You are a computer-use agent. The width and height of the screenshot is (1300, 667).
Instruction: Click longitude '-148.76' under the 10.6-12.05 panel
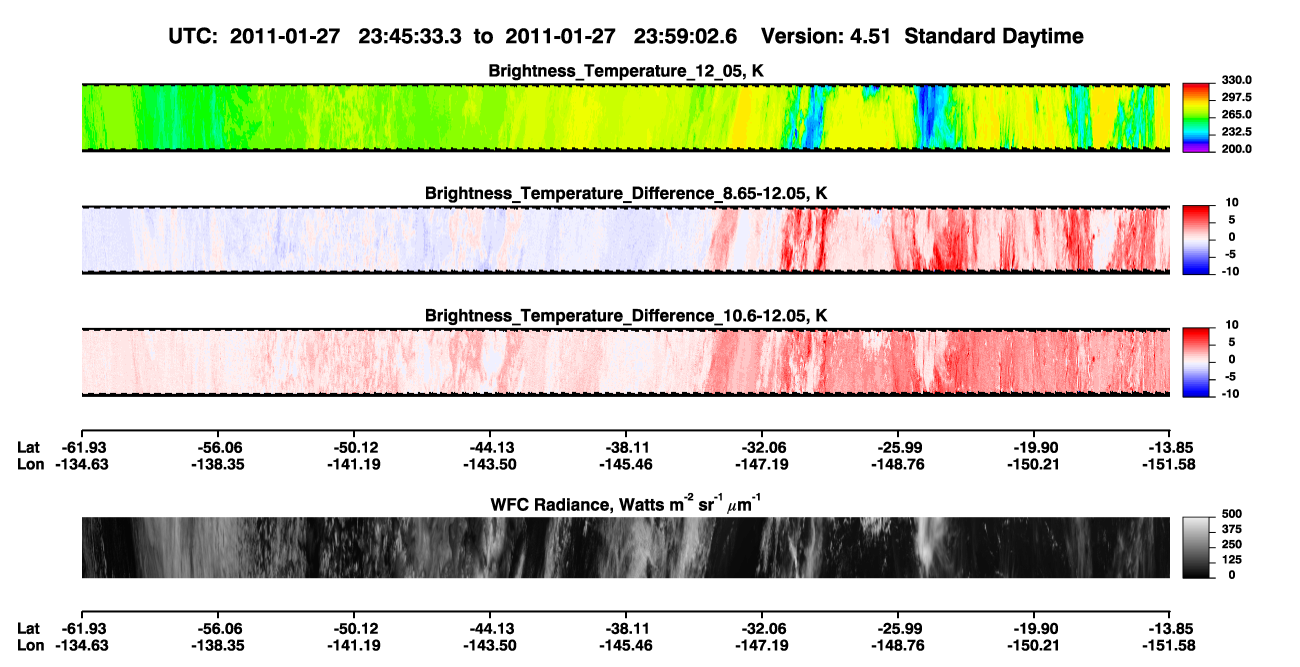coord(898,464)
